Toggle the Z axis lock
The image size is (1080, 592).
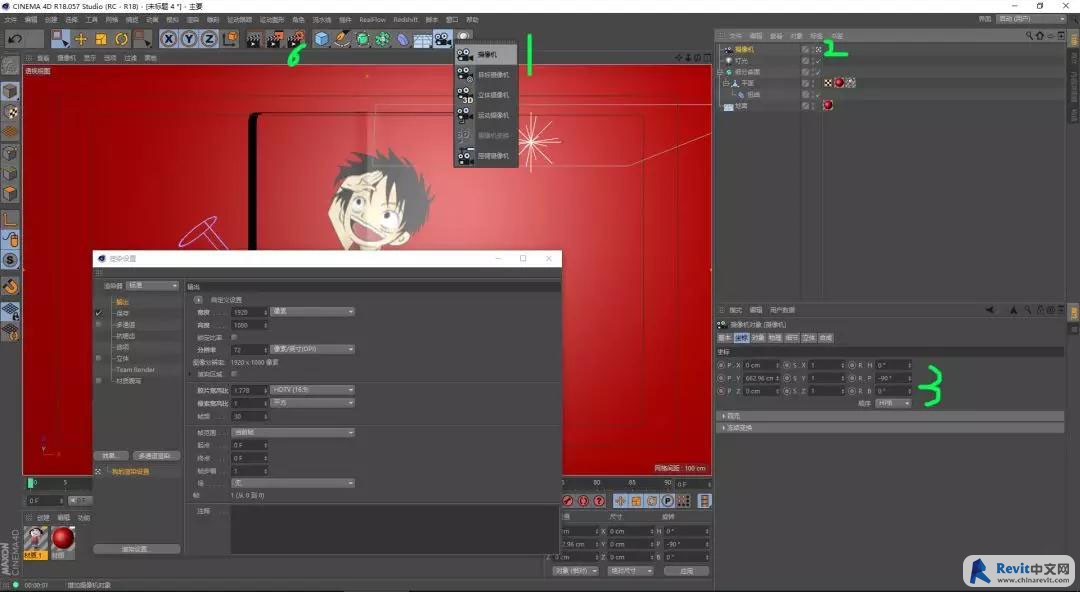point(209,39)
